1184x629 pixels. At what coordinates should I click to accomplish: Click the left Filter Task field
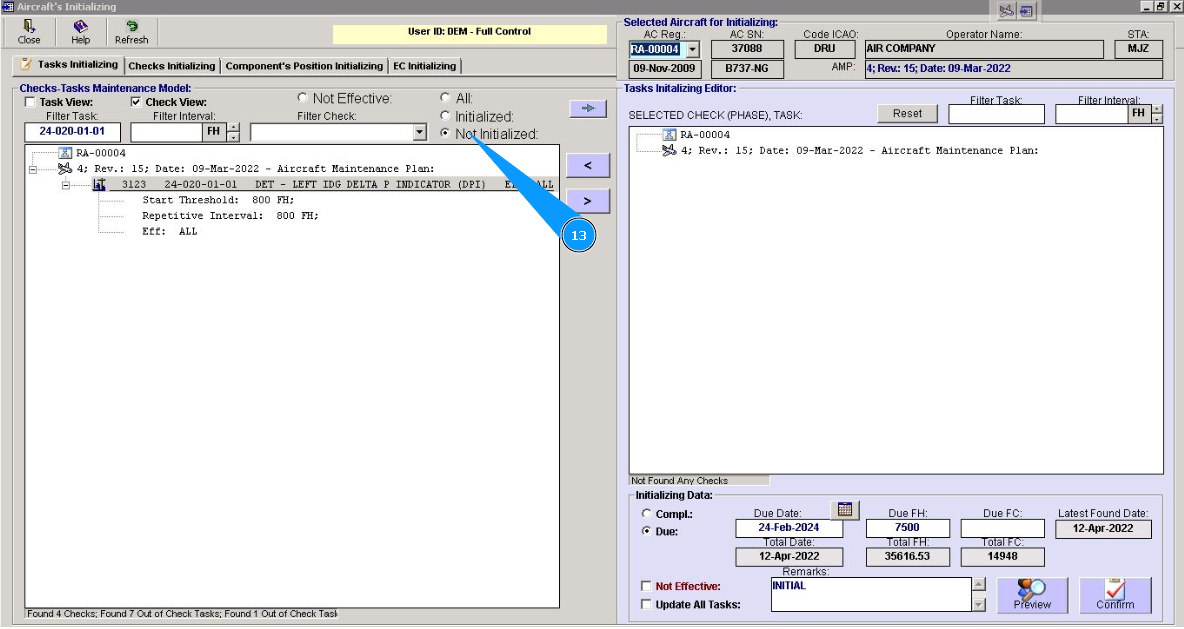tap(72, 132)
